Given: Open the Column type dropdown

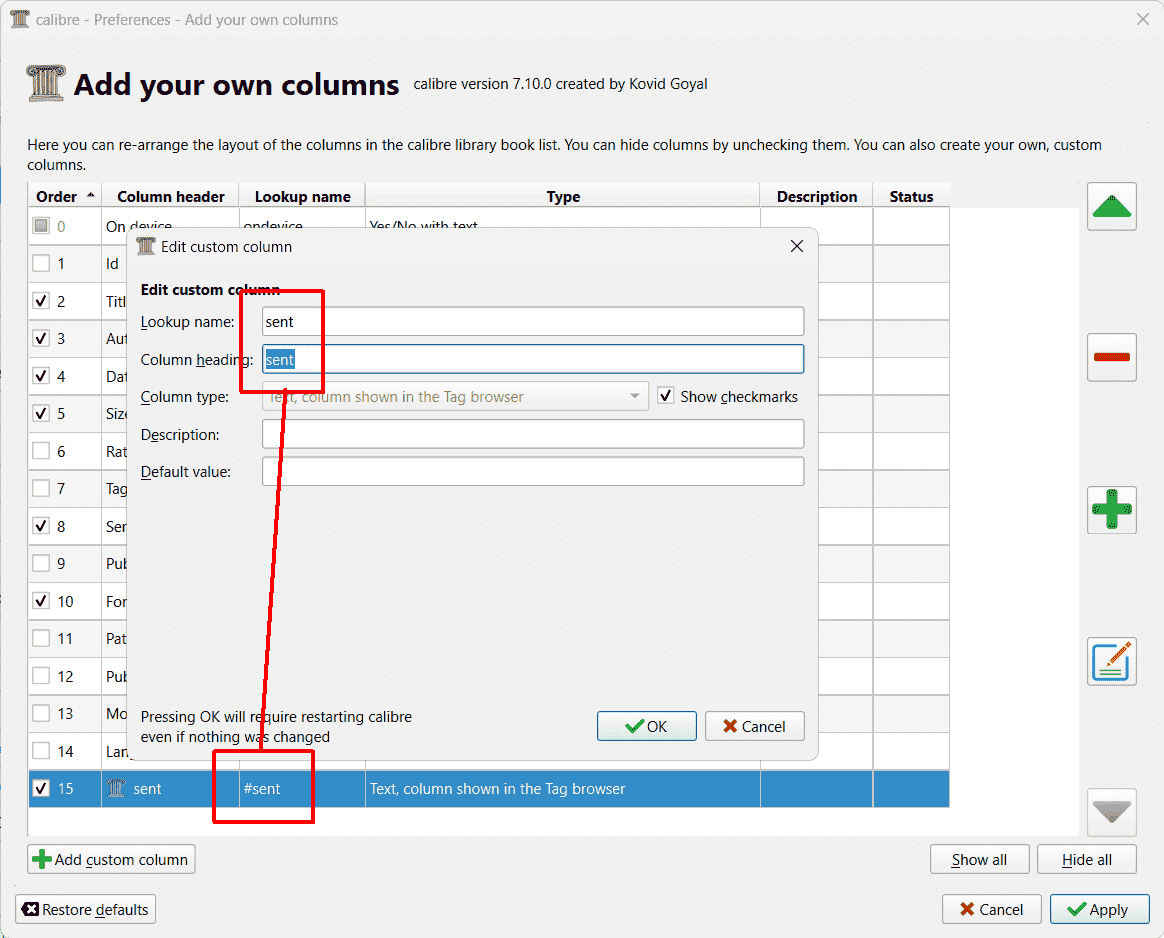Looking at the screenshot, I should tap(455, 397).
